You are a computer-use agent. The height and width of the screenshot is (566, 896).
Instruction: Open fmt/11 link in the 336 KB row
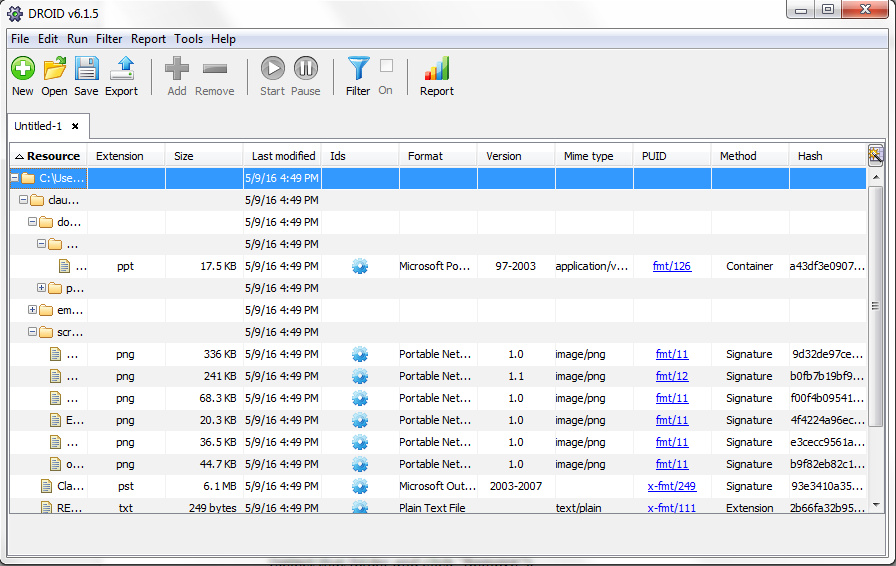coord(672,354)
